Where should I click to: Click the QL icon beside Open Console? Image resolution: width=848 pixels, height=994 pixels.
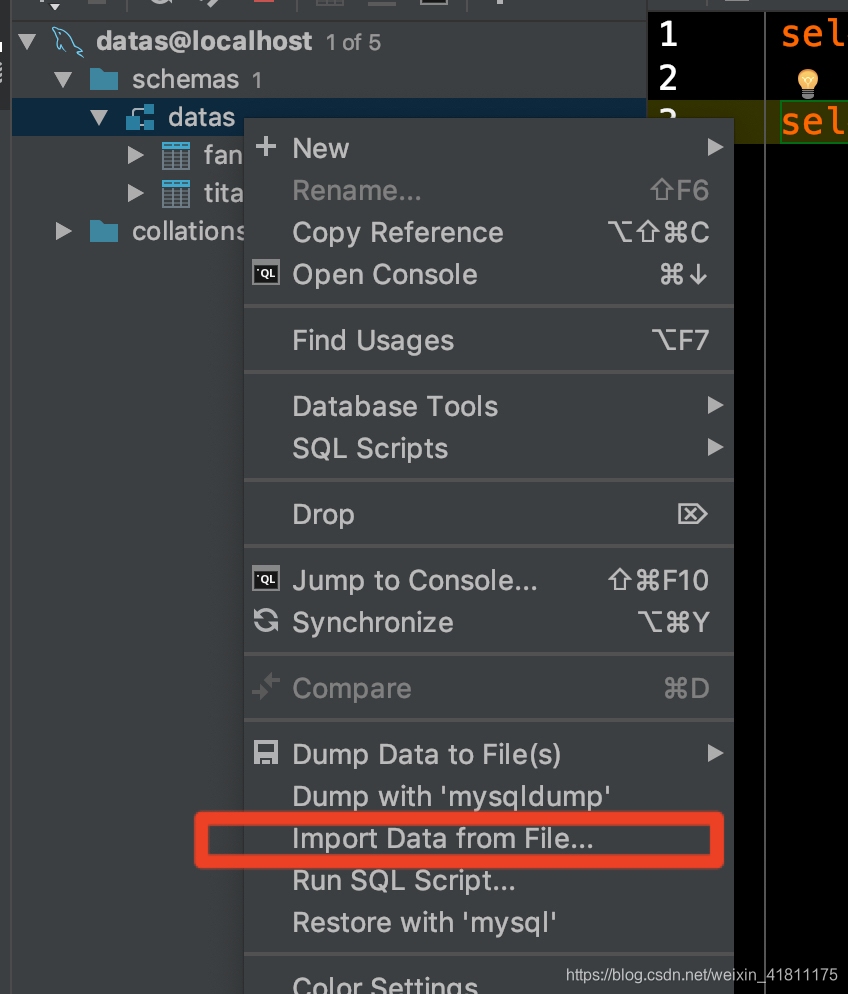click(x=265, y=274)
